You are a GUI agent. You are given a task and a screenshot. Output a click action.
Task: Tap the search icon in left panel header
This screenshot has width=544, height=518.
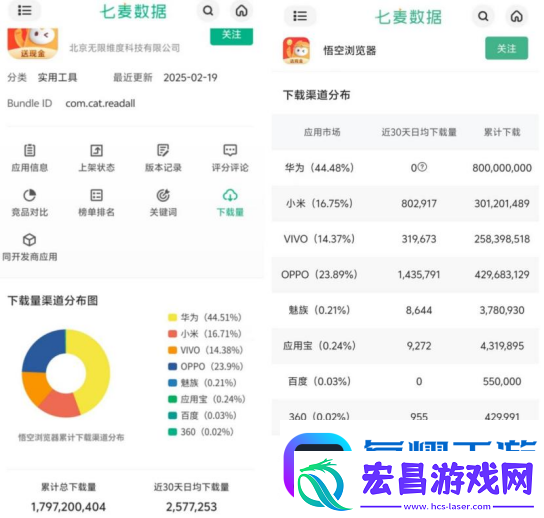(208, 11)
